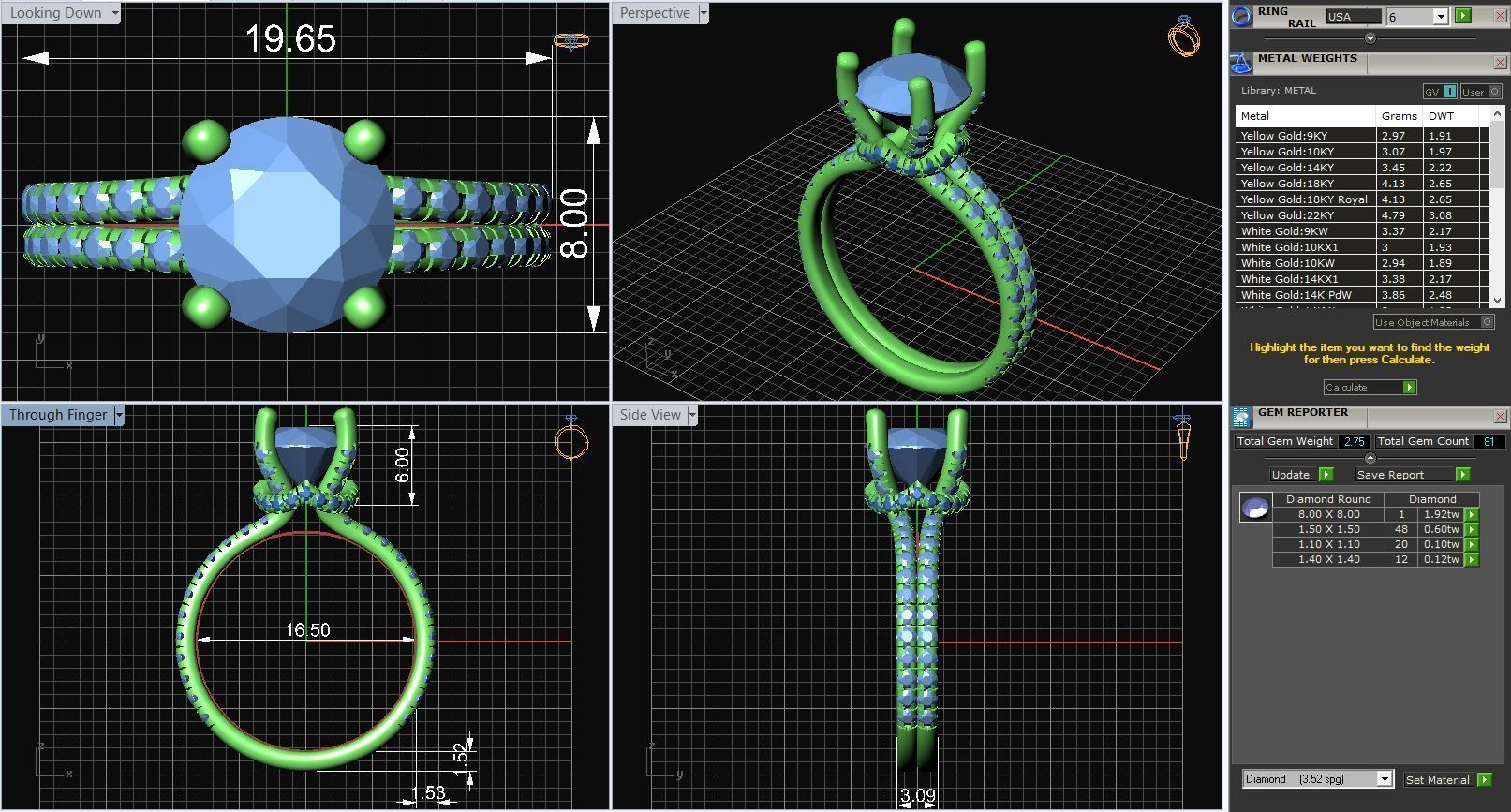Image resolution: width=1511 pixels, height=812 pixels.
Task: Click the metal list vertical scrollbar thumb
Action: 1496,155
